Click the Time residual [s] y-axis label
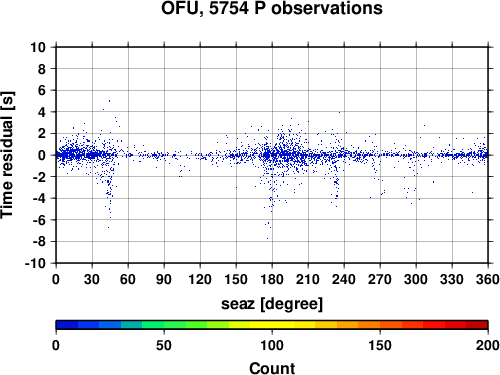The width and height of the screenshot is (500, 375). point(7,155)
